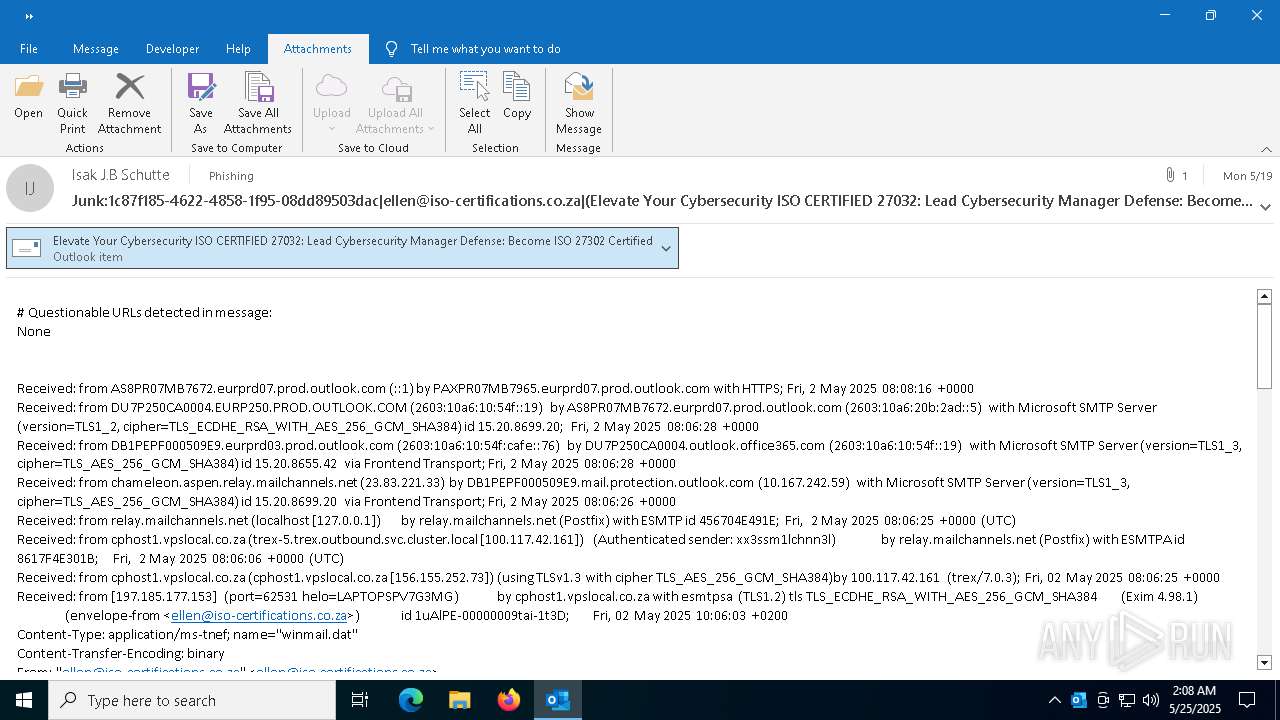Expand the quick access toolbar chevron
Viewport: 1280px width, 720px height.
pyautogui.click(x=29, y=16)
